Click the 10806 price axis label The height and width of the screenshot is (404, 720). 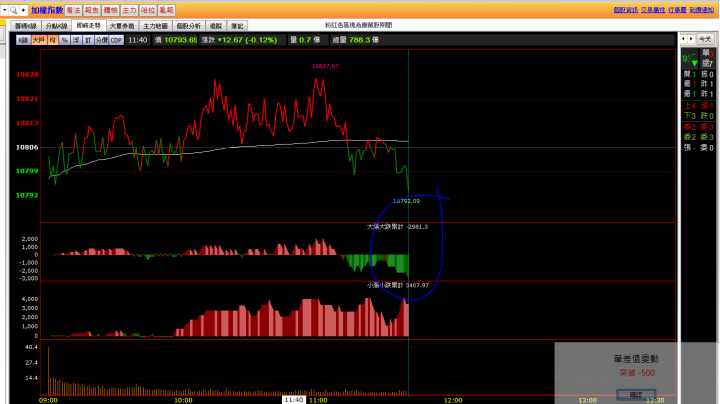coord(27,147)
